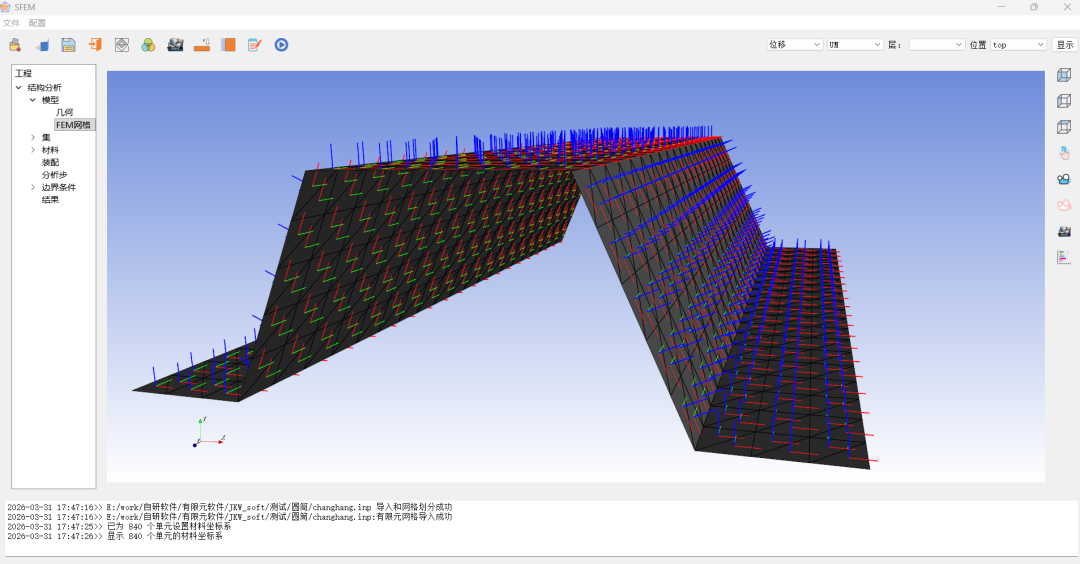This screenshot has width=1080, height=564.
Task: Click the orange book section icon
Action: click(x=228, y=45)
